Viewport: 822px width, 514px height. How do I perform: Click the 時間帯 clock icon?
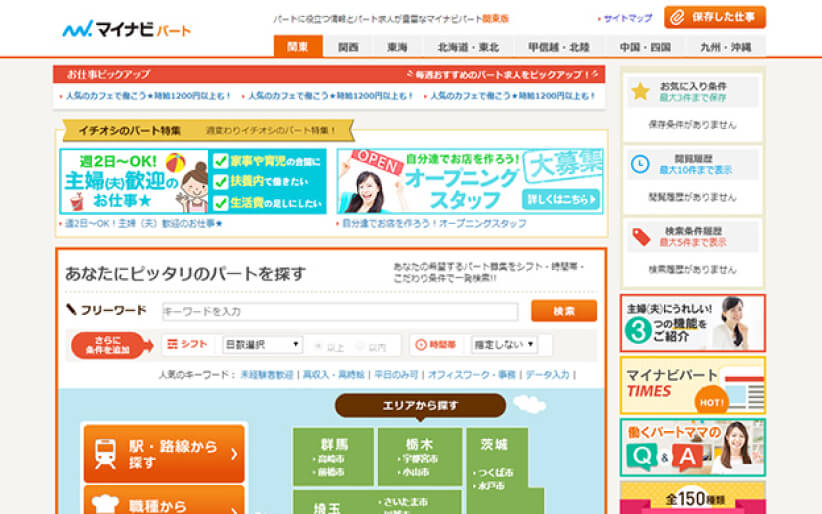click(421, 345)
